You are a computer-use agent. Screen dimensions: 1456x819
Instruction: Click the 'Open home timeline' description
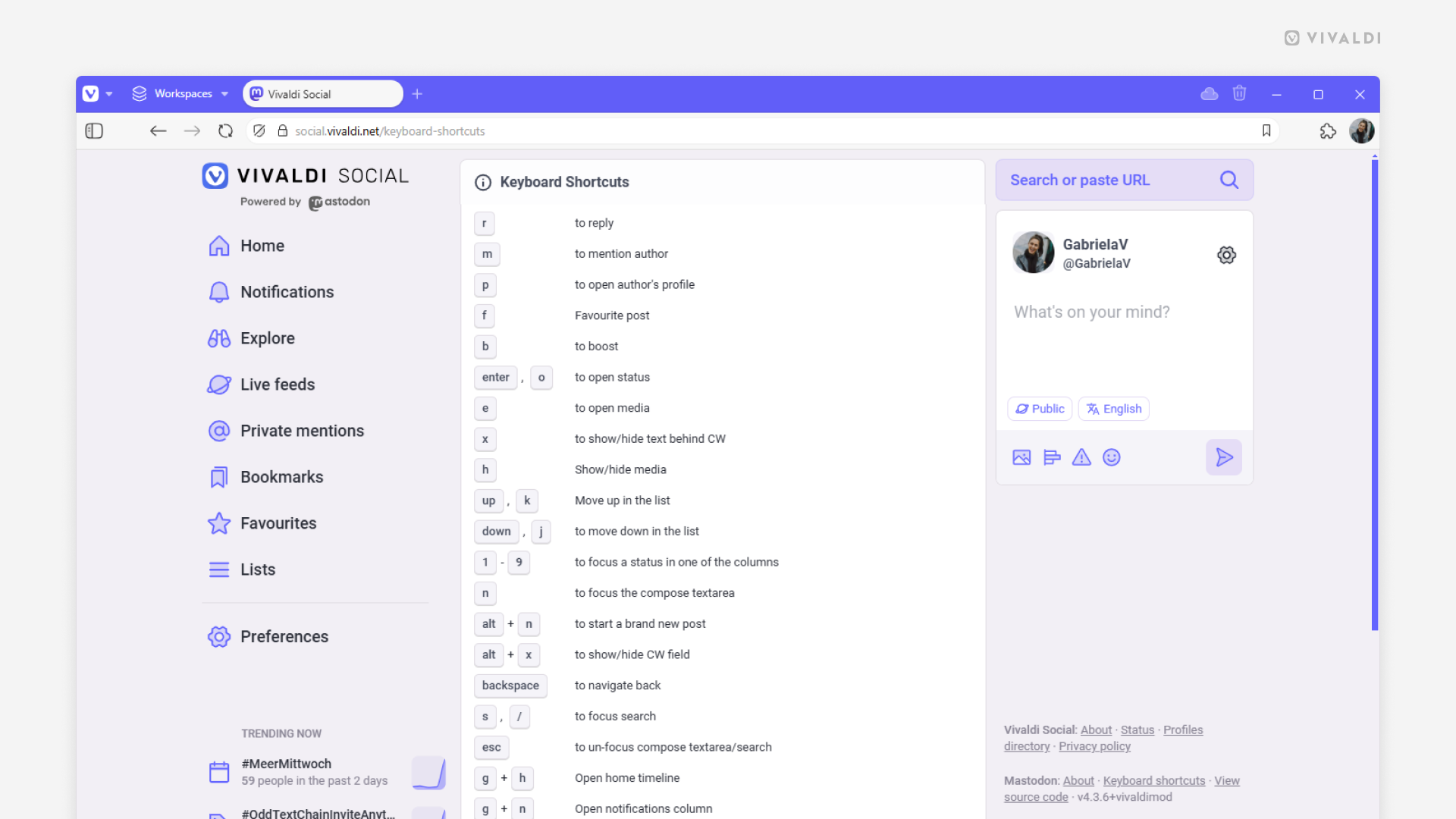coord(627,778)
